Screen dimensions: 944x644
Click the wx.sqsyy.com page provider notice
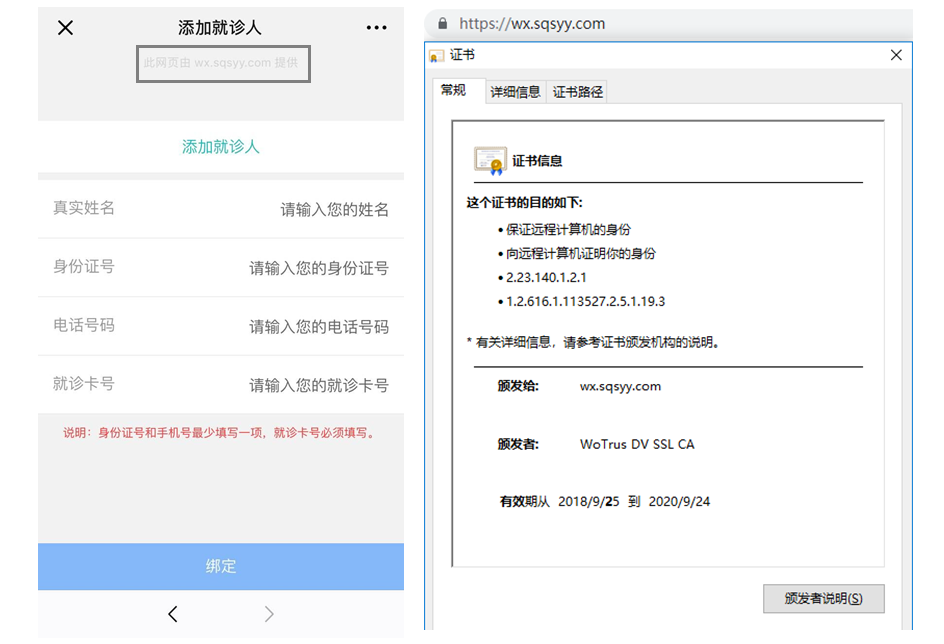click(x=221, y=63)
